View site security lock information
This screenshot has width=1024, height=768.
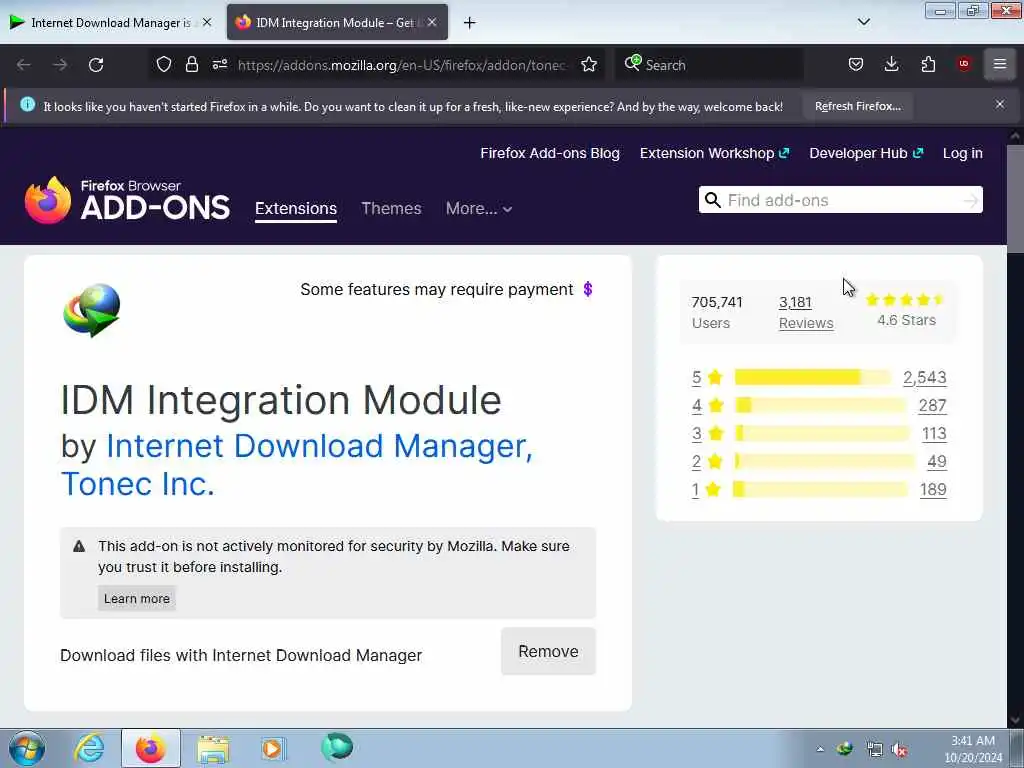click(191, 64)
